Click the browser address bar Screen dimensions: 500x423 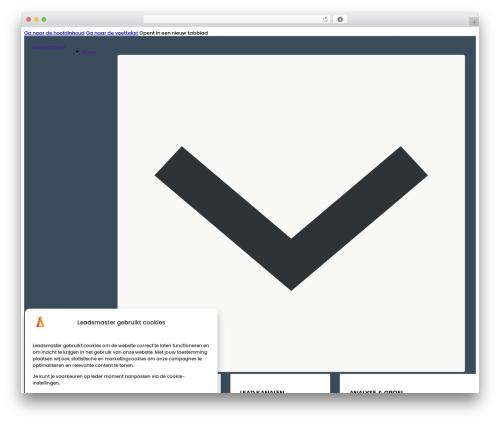pyautogui.click(x=237, y=20)
